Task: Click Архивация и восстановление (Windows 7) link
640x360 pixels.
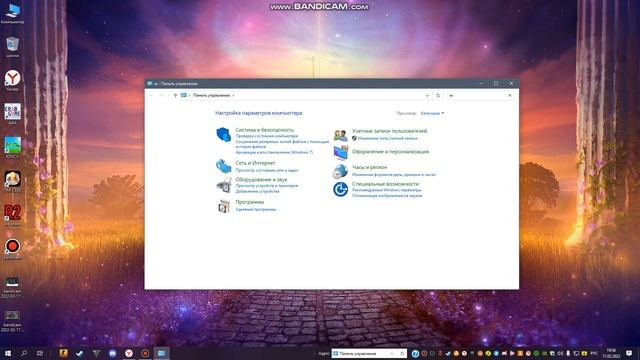Action: pos(274,152)
